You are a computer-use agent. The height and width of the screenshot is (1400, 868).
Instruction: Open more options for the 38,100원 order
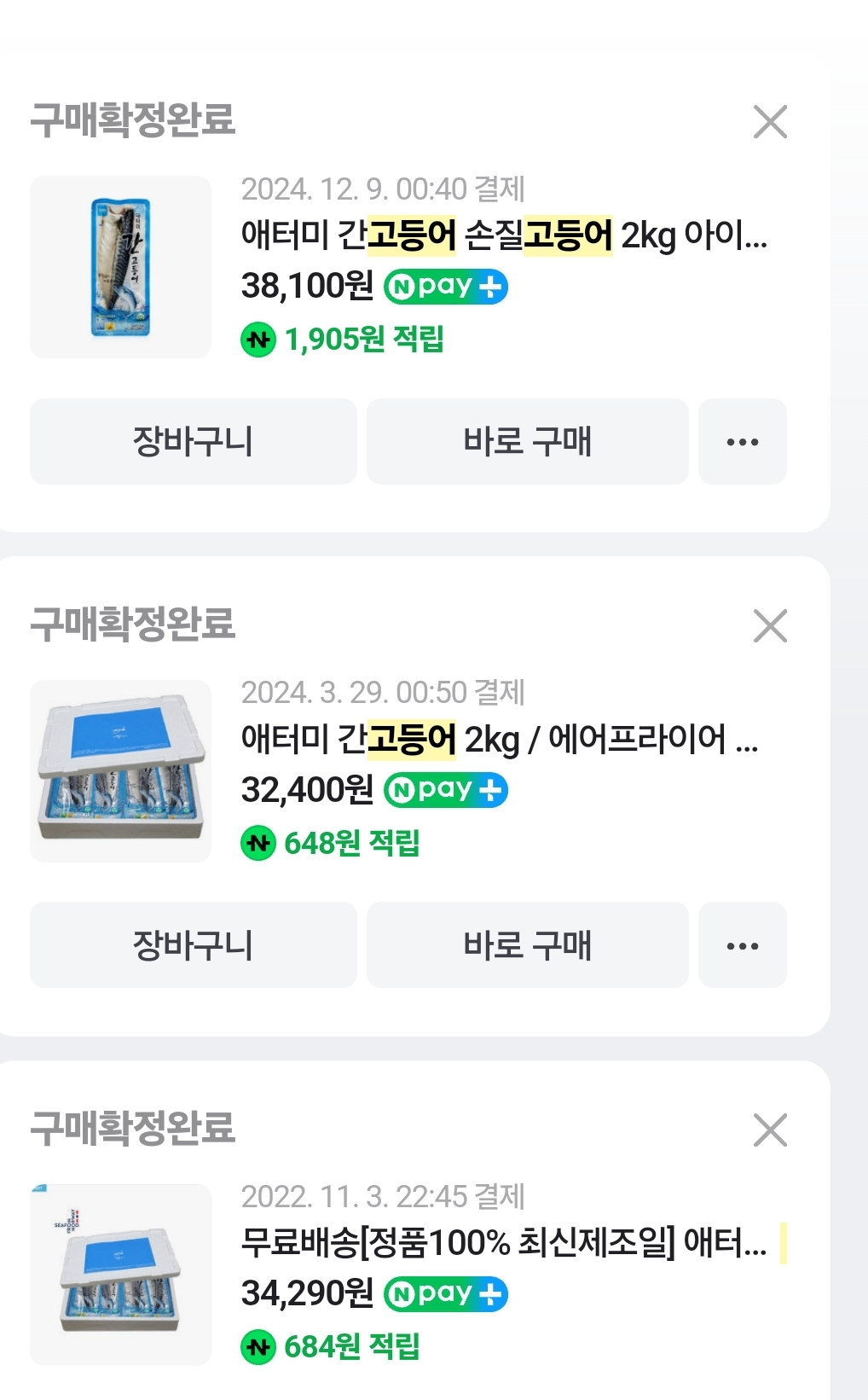click(x=742, y=442)
